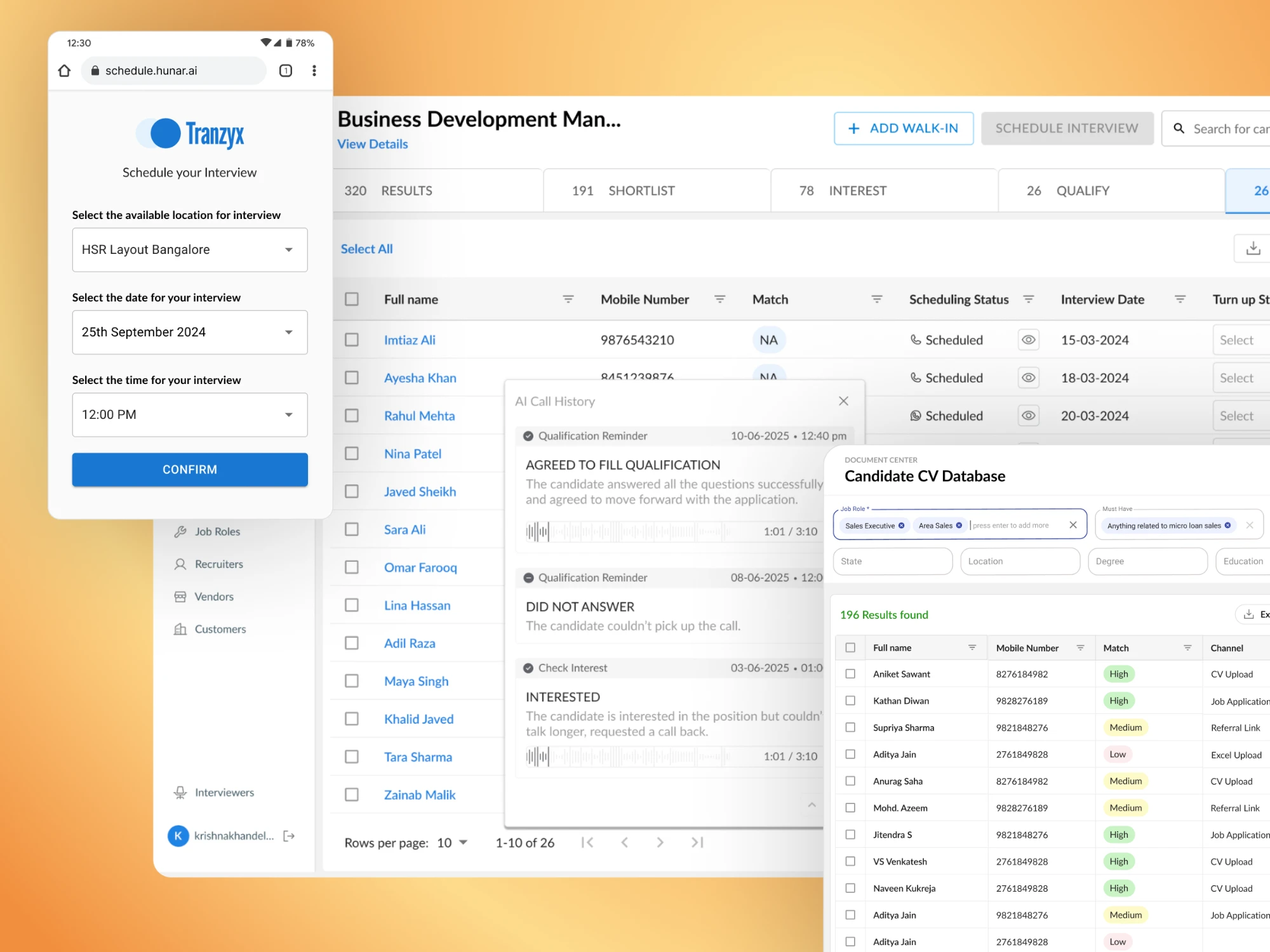
Task: Remove the Sales Executive job role chip
Action: pyautogui.click(x=901, y=526)
